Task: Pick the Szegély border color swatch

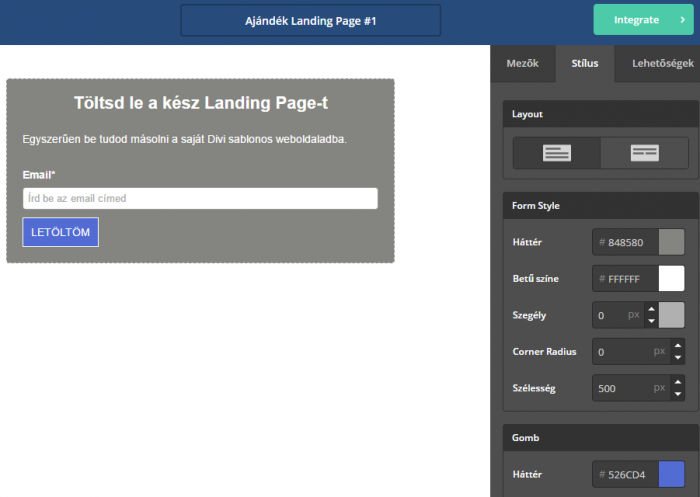Action: point(672,315)
